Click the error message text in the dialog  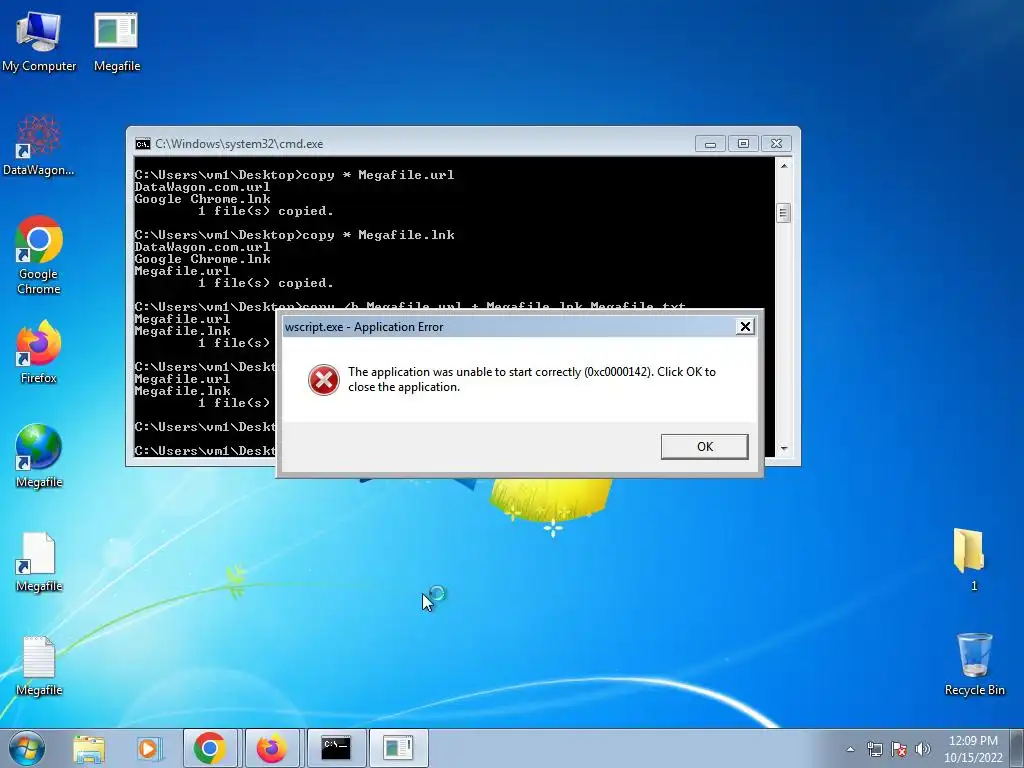(x=532, y=379)
